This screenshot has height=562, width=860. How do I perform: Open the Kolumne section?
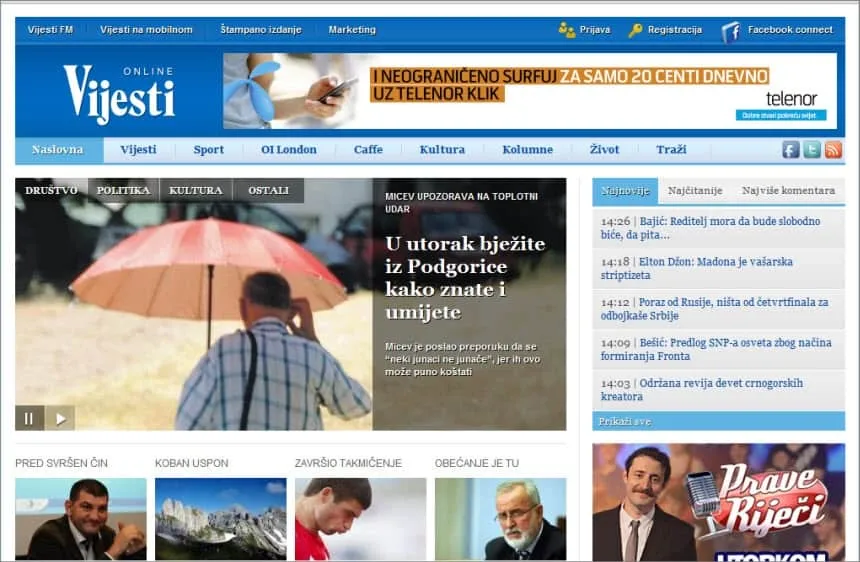tap(528, 150)
